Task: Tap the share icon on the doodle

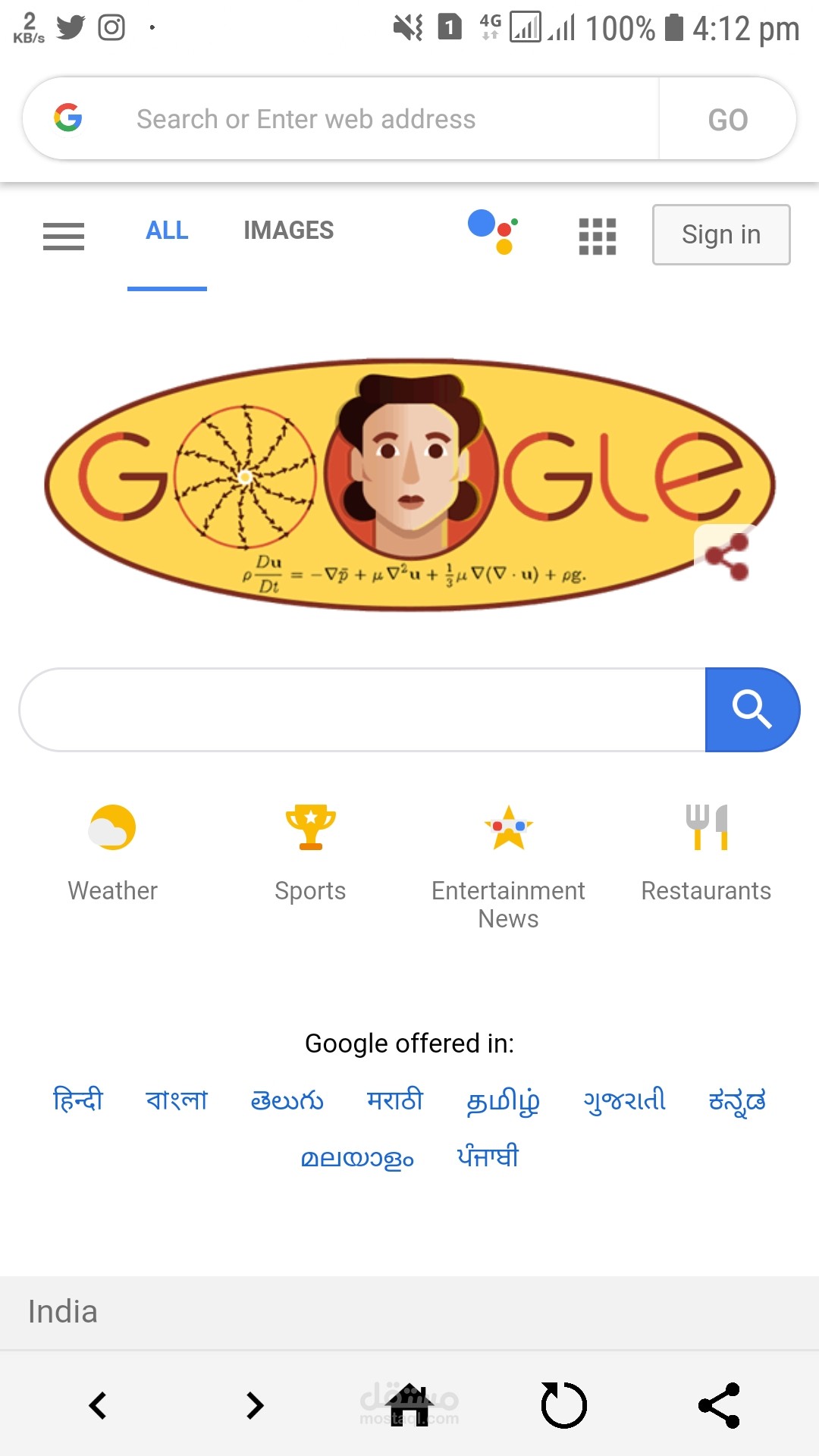Action: (x=726, y=556)
